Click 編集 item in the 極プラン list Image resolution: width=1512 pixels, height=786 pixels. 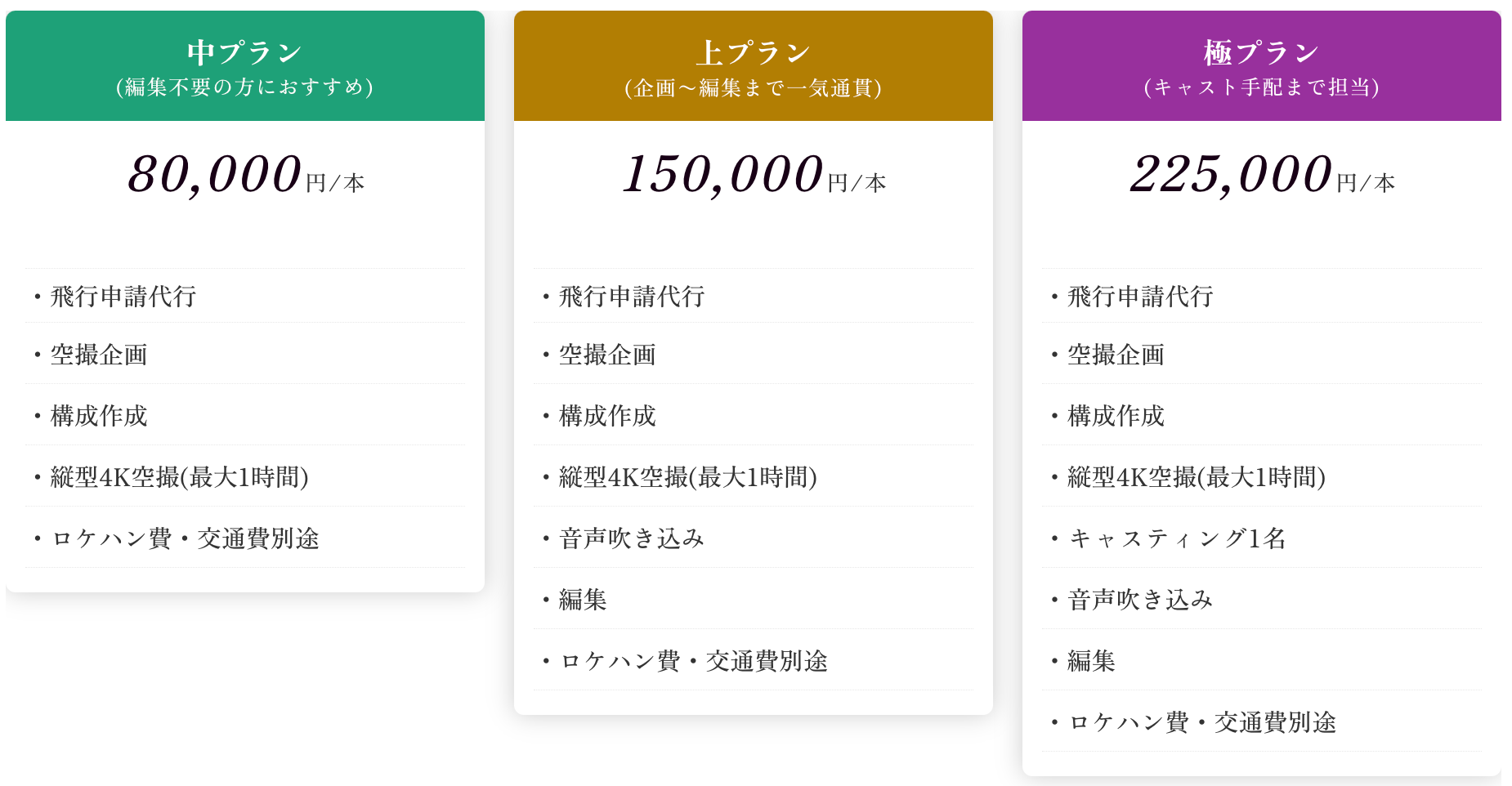1091,661
